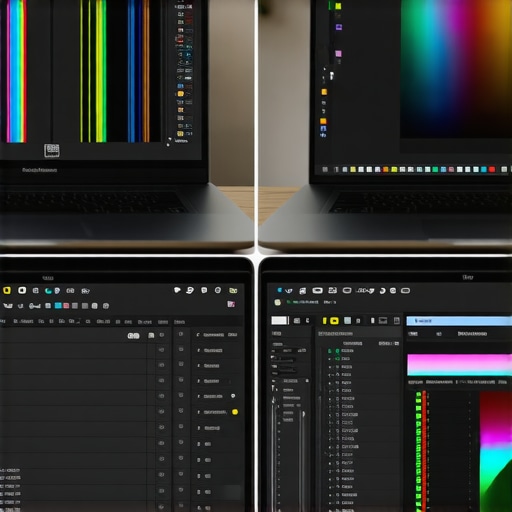Click the pink icon below the folder icon
512x512 pixels.
231,304
